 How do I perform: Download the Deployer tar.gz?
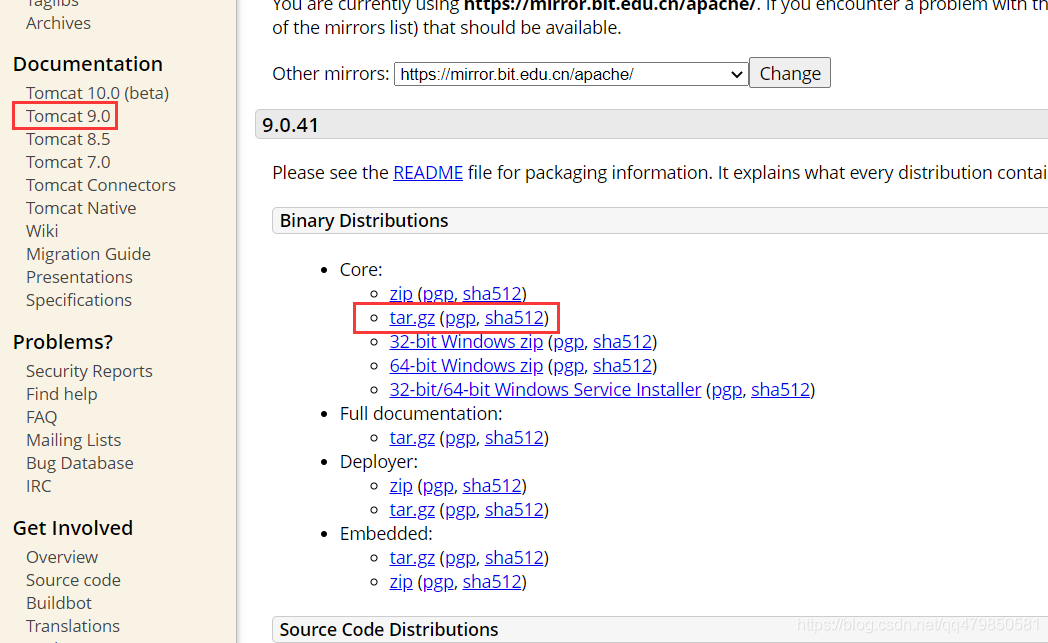tap(412, 510)
